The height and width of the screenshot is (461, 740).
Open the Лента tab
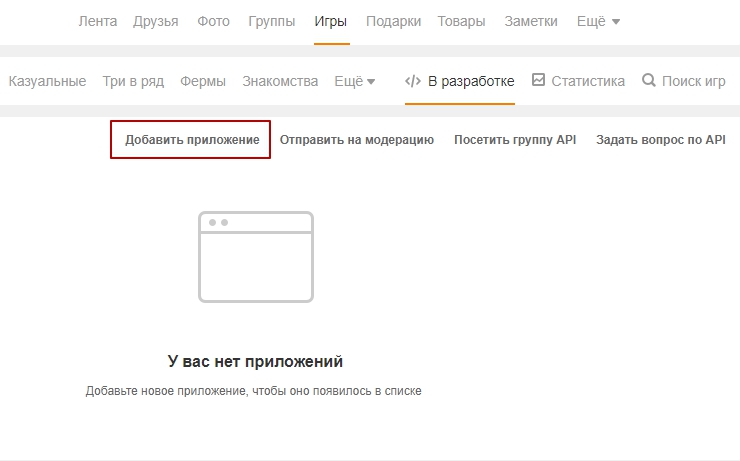[x=98, y=21]
